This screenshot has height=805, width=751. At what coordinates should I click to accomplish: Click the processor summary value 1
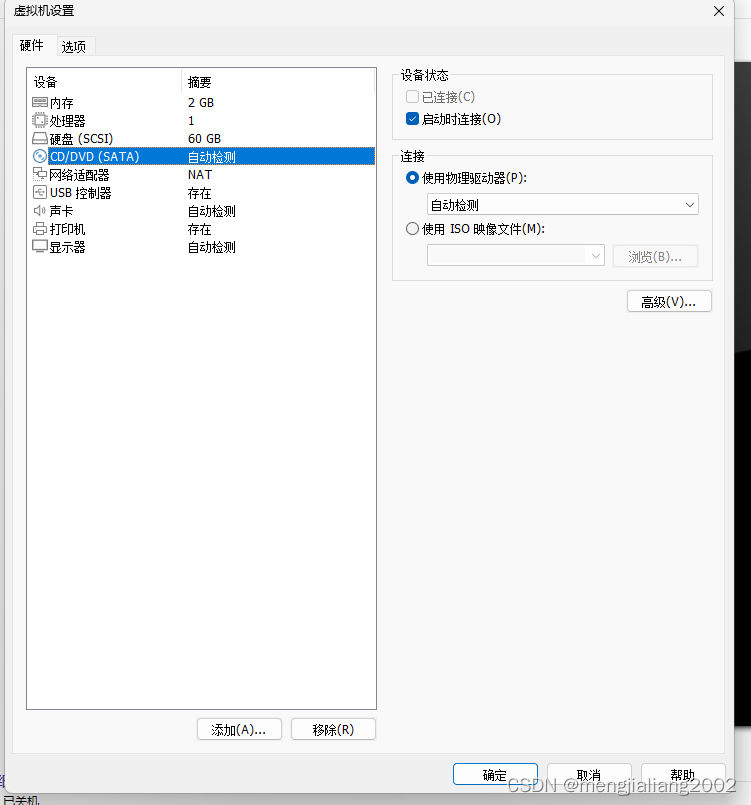191,121
